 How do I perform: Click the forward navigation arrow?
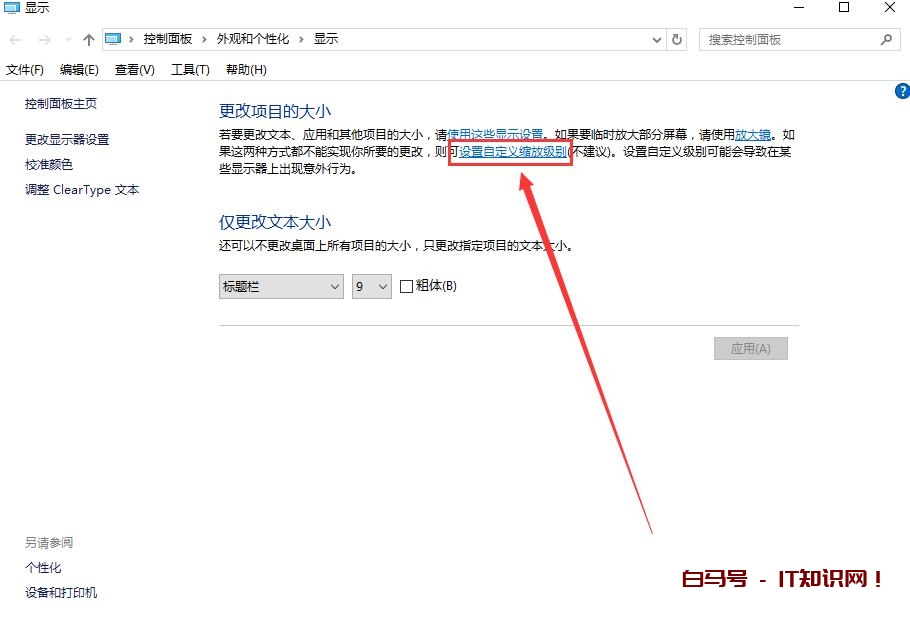coord(44,40)
